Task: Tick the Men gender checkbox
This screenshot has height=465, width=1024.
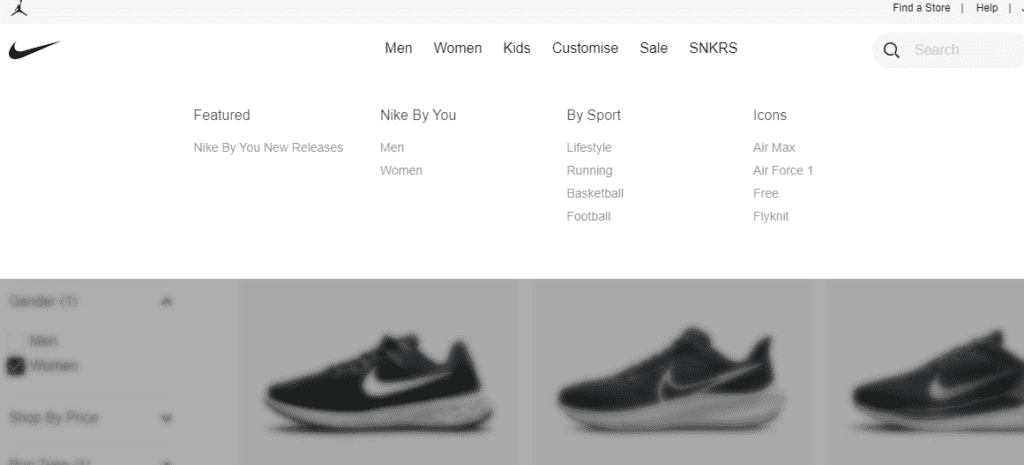Action: coord(16,341)
